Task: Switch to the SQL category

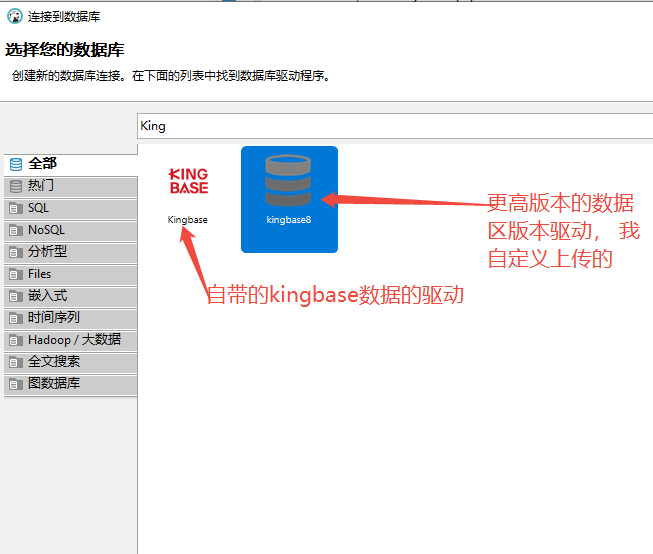Action: 70,208
